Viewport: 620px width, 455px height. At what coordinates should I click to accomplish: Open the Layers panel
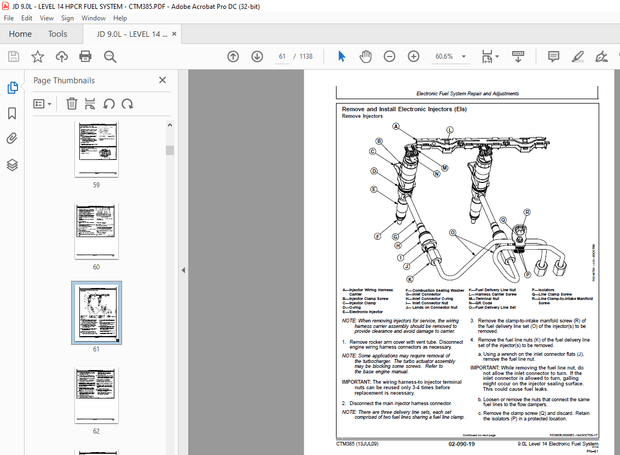tap(12, 165)
